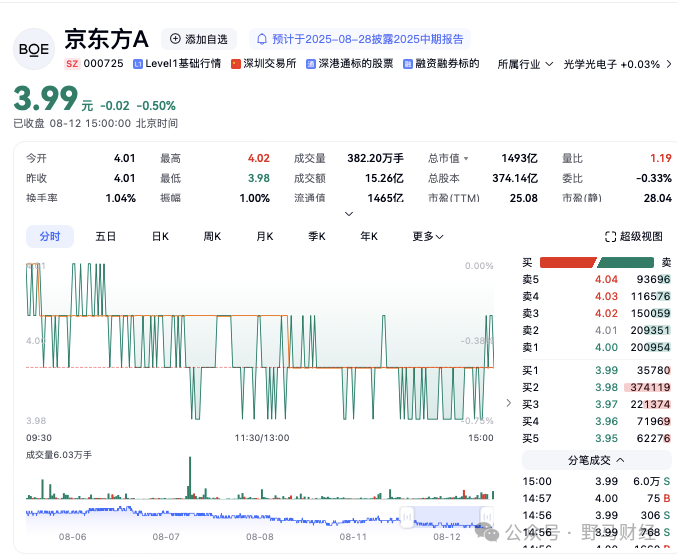Switch to the 五日 chart tab
The height and width of the screenshot is (559, 677).
[x=106, y=237]
